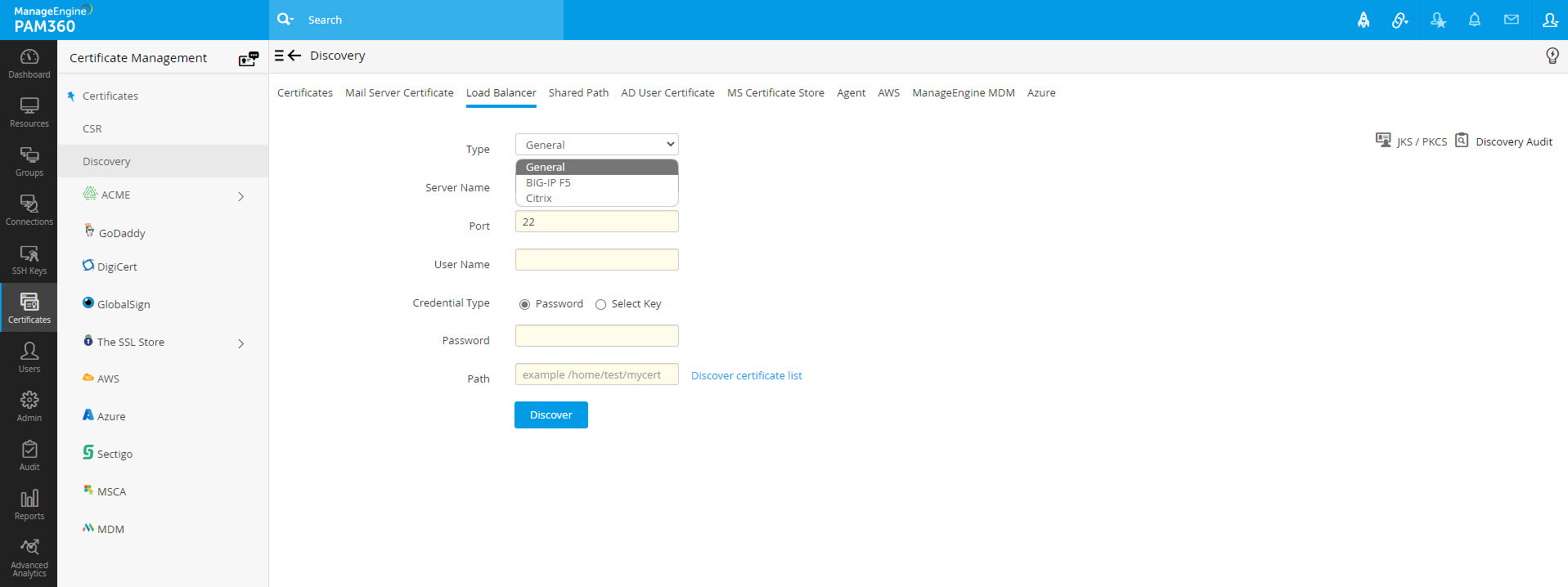Open SSH Keys in the sidebar
1568x587 pixels.
tap(29, 259)
